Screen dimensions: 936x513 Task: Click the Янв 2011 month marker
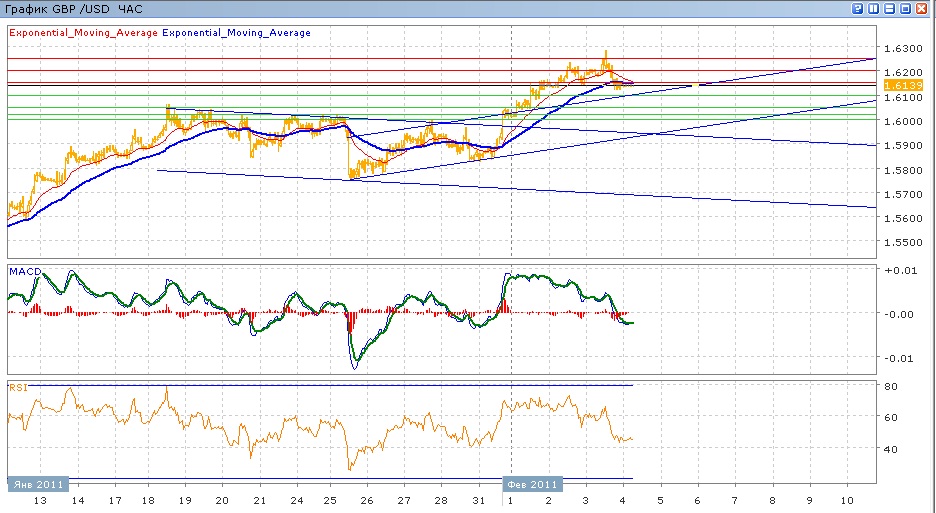38,484
